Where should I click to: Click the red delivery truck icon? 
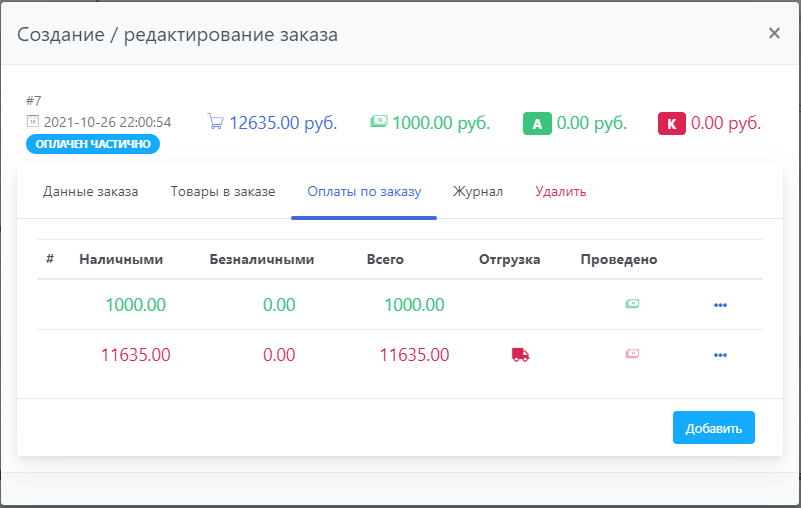pos(520,355)
